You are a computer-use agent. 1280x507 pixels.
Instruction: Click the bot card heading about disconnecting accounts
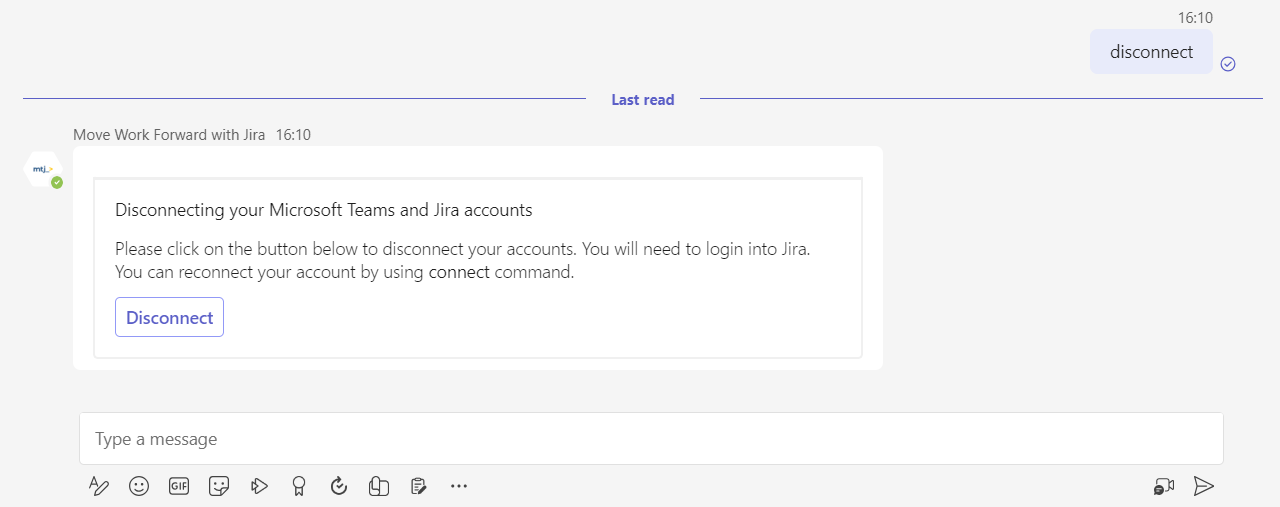[x=324, y=210]
